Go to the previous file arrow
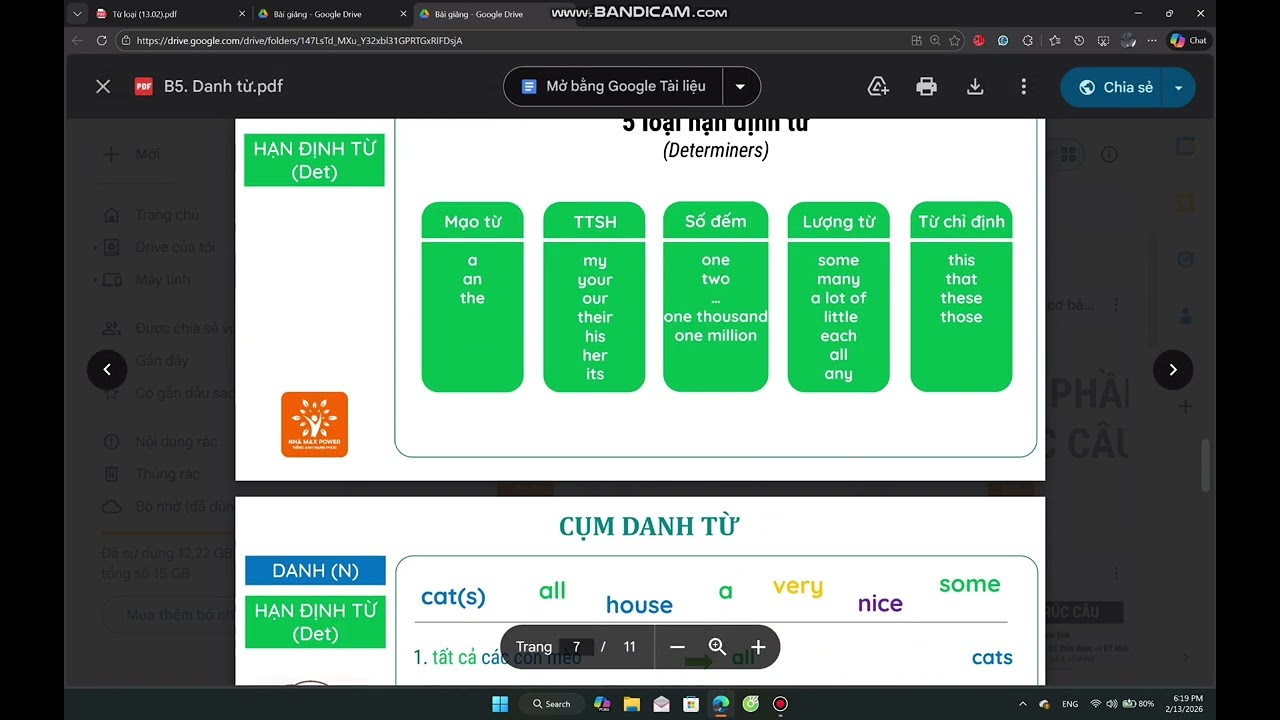 pos(107,369)
